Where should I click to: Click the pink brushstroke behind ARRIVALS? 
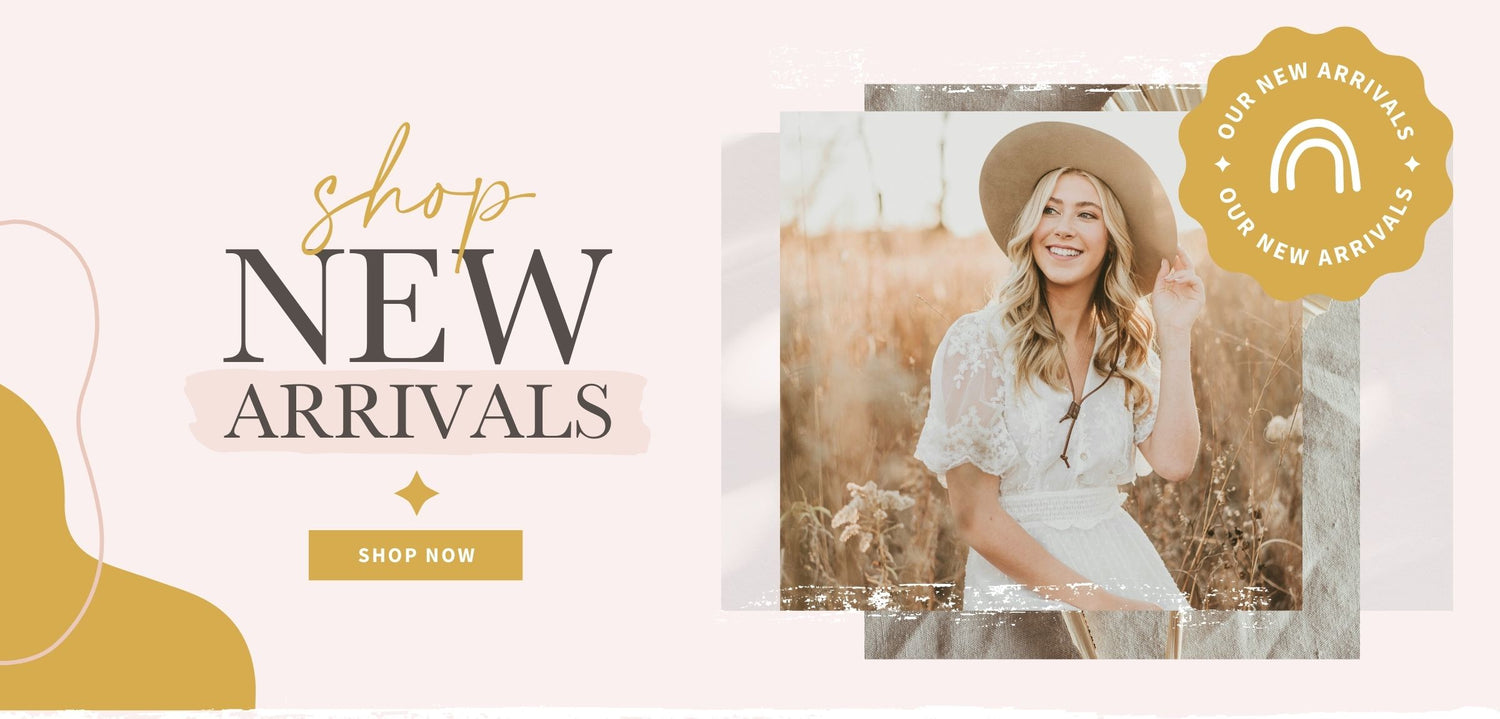(x=417, y=411)
